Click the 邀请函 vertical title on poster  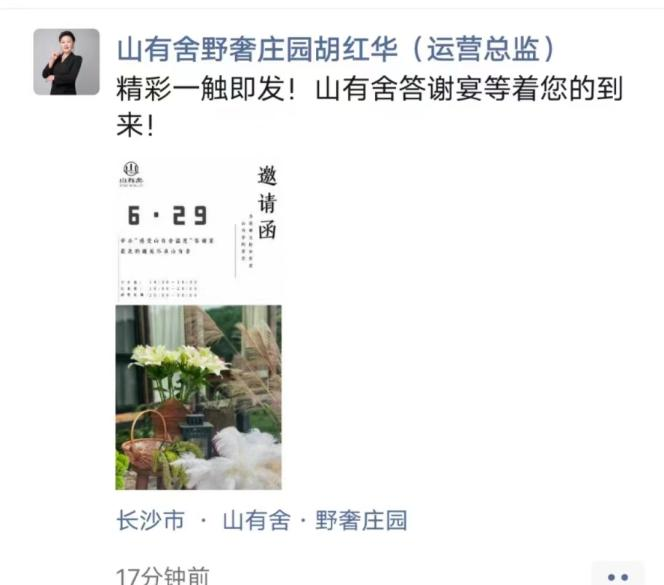267,202
